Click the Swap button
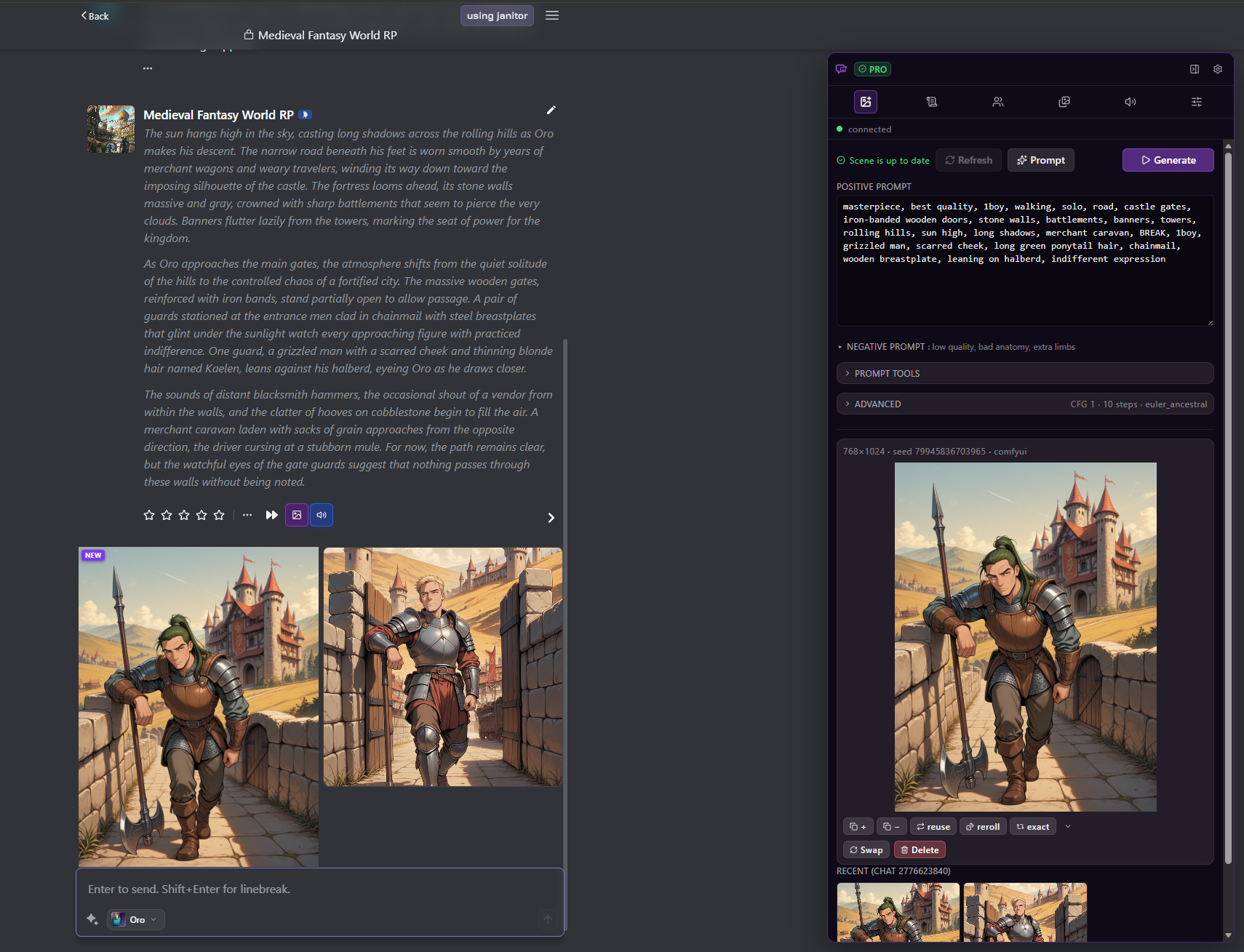This screenshot has height=952, width=1244. (866, 850)
